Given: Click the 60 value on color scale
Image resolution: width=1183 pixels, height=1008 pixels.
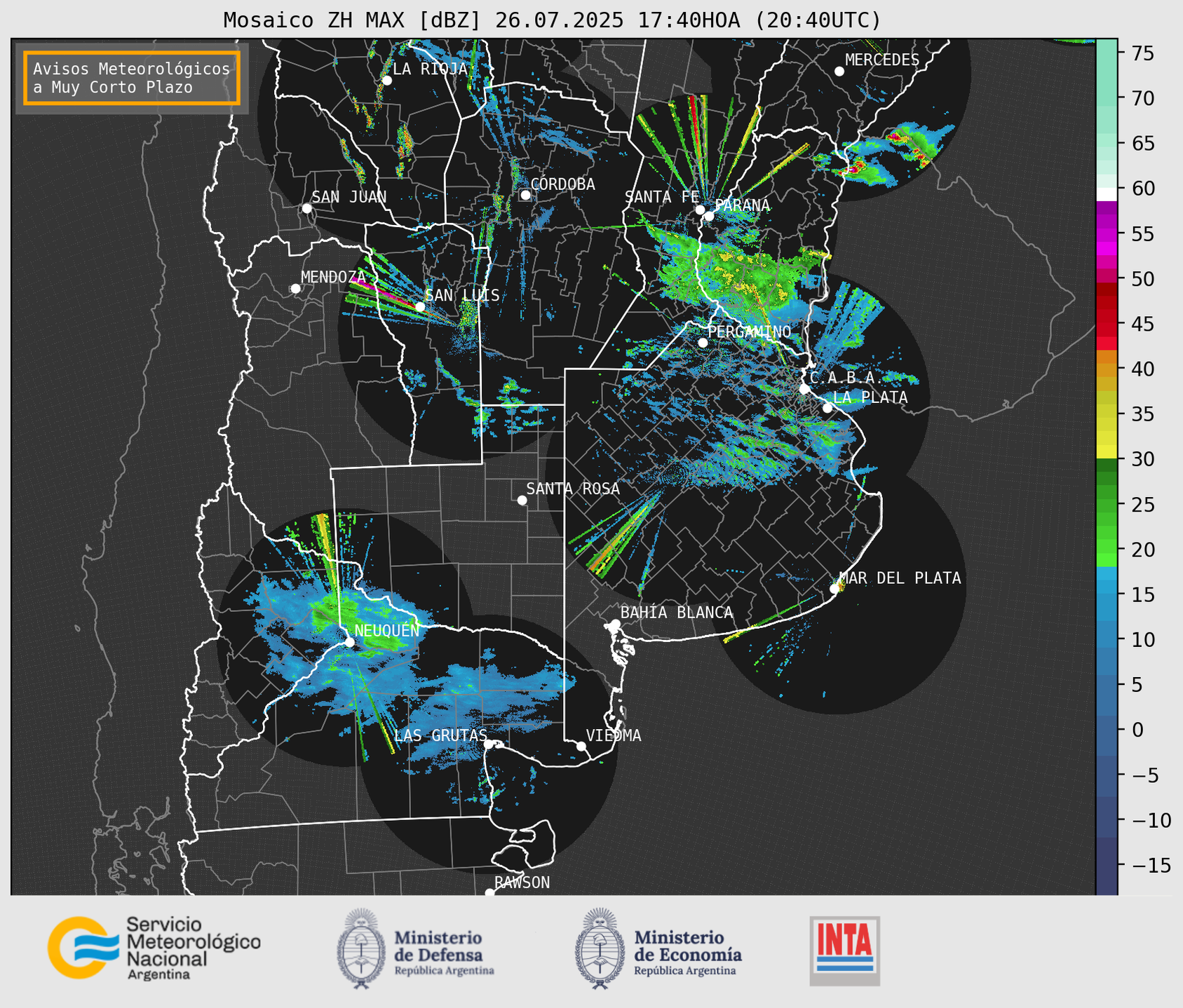Looking at the screenshot, I should pyautogui.click(x=1144, y=189).
